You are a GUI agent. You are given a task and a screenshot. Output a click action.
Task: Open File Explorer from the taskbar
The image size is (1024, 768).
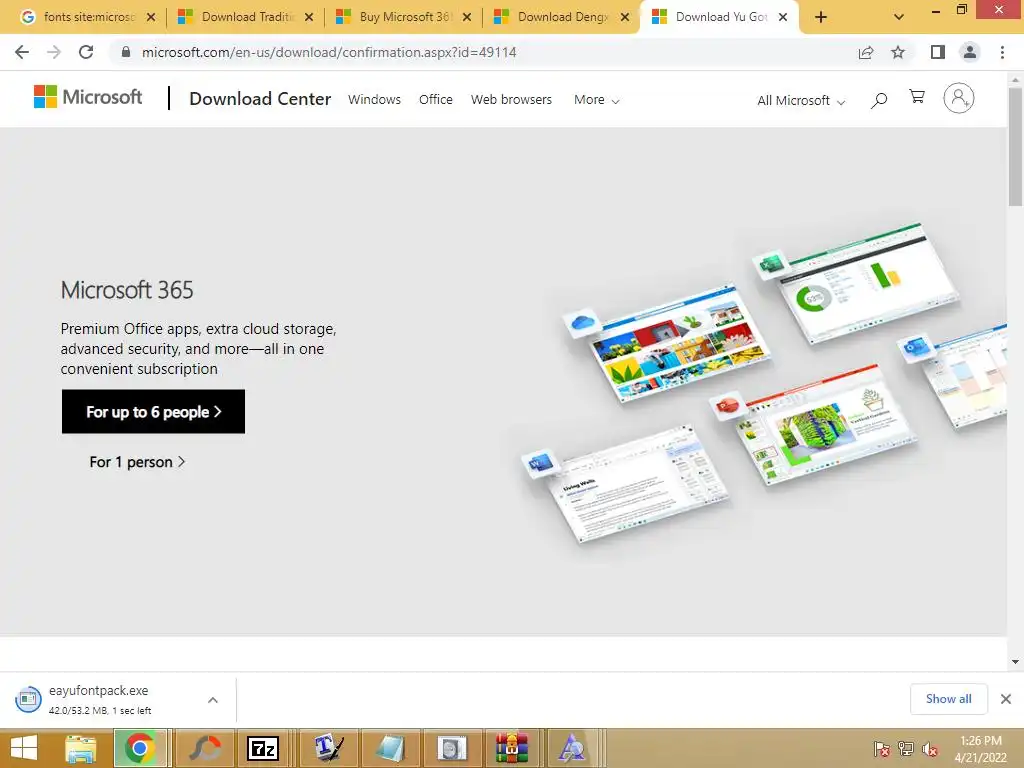[80, 748]
